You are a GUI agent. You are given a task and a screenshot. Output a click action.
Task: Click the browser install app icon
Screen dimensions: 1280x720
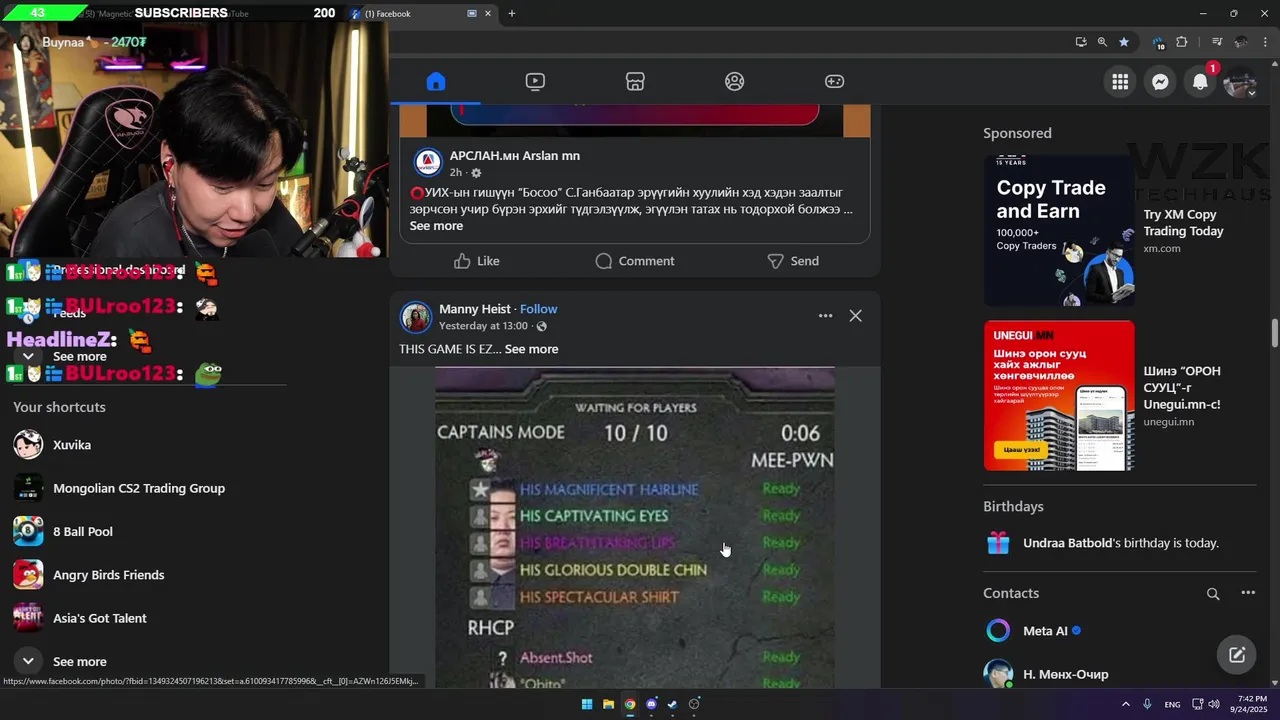pos(1081,42)
